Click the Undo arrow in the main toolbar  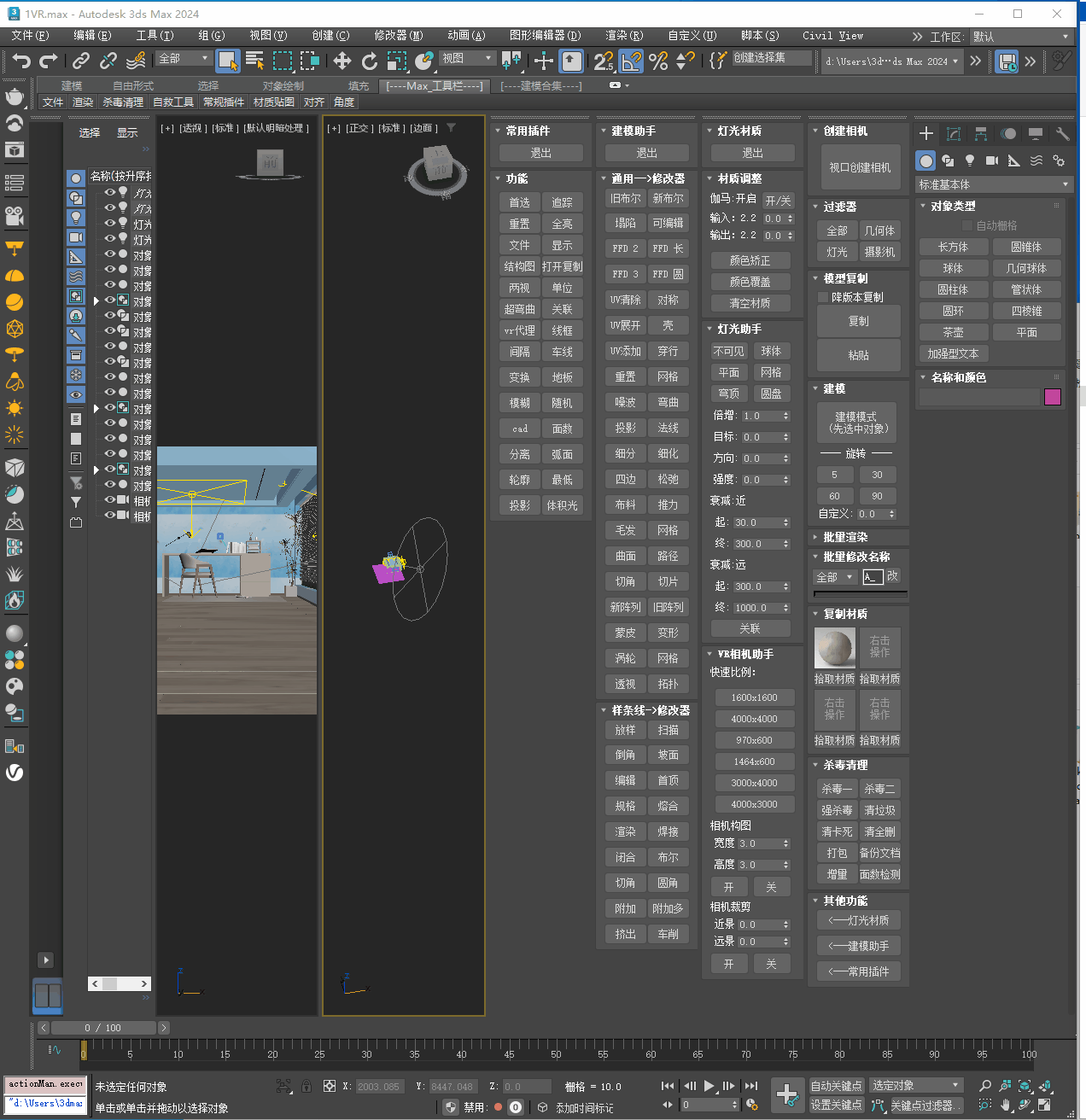point(21,61)
